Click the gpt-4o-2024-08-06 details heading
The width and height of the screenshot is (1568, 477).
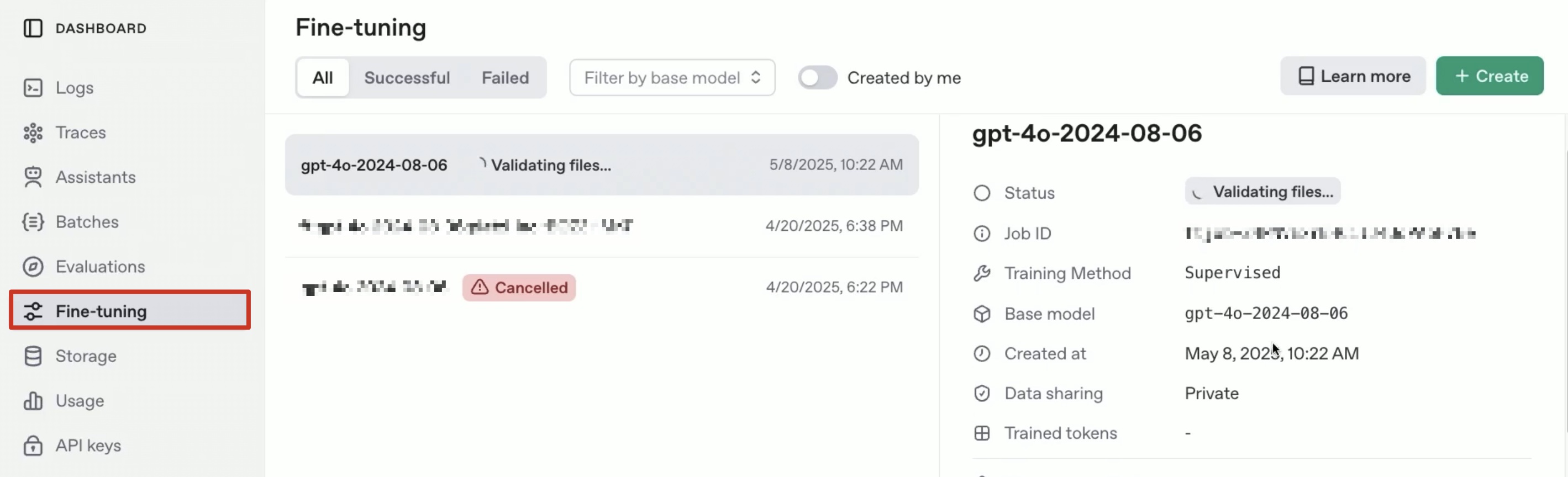[1087, 133]
